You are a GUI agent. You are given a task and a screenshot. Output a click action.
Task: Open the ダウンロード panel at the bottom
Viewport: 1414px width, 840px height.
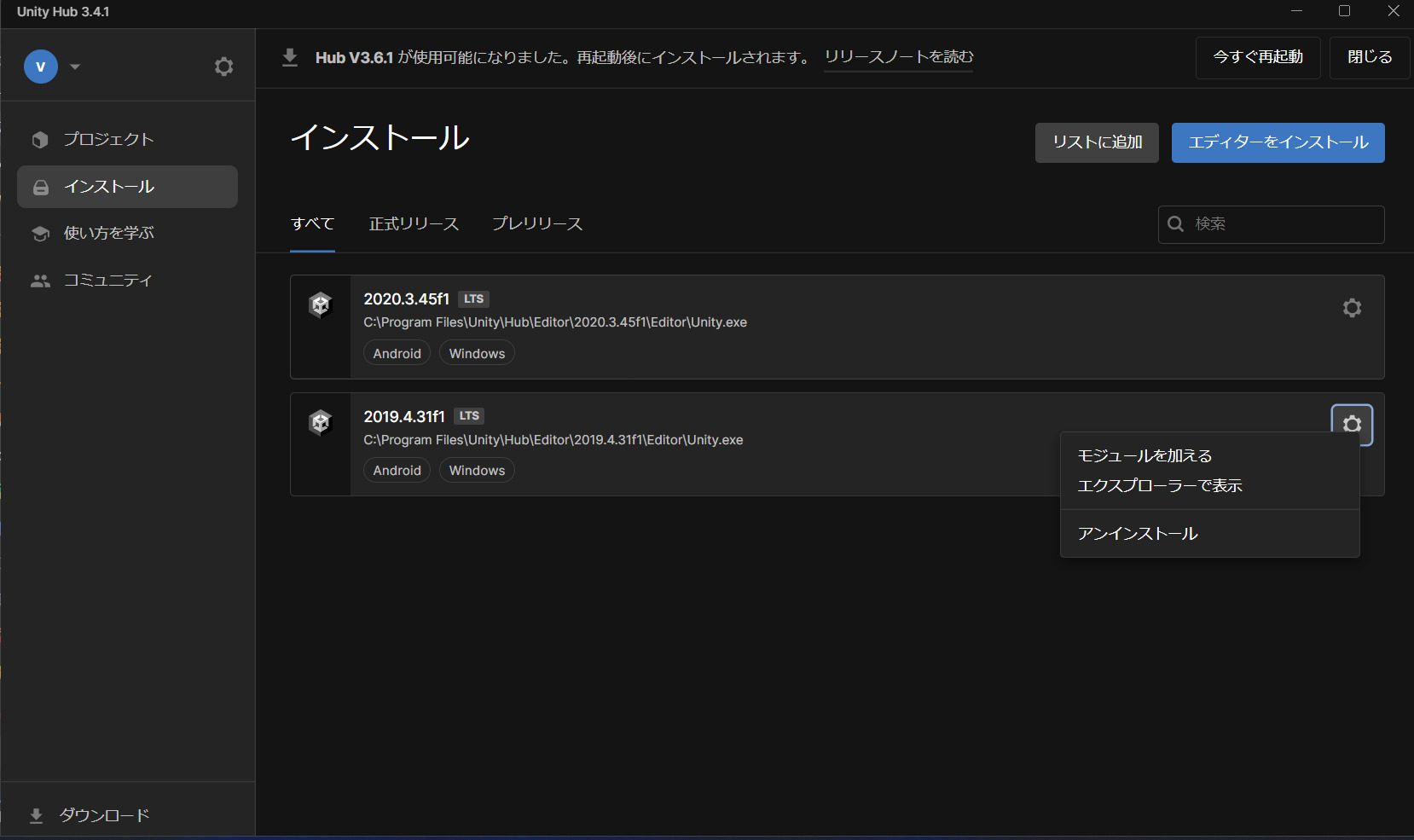pos(102,814)
